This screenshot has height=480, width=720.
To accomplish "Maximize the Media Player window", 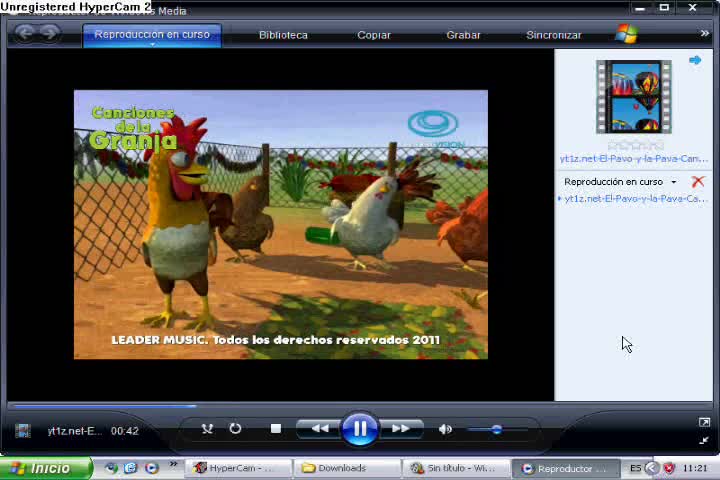I will [664, 7].
